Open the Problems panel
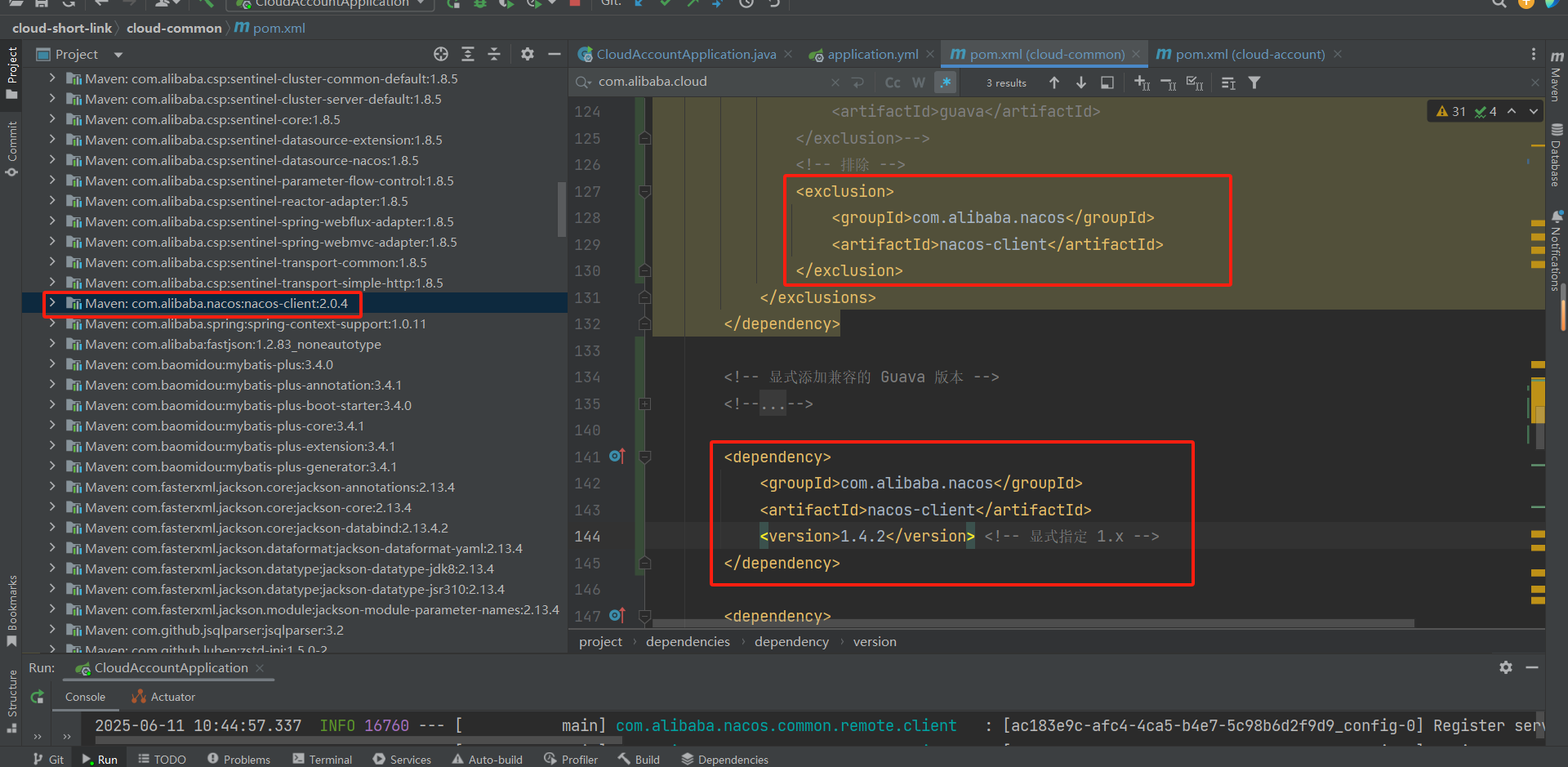Screen dimensions: 1568x767 click(239, 759)
